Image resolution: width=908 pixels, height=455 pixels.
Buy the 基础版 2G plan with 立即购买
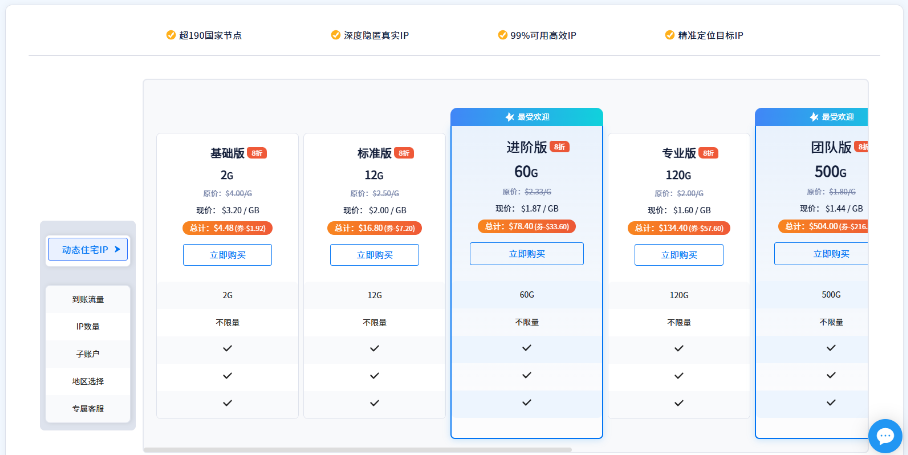[227, 255]
